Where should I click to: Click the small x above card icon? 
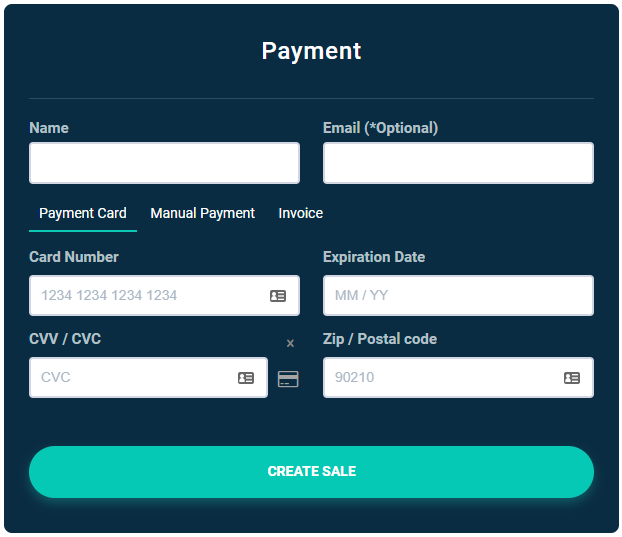click(290, 344)
